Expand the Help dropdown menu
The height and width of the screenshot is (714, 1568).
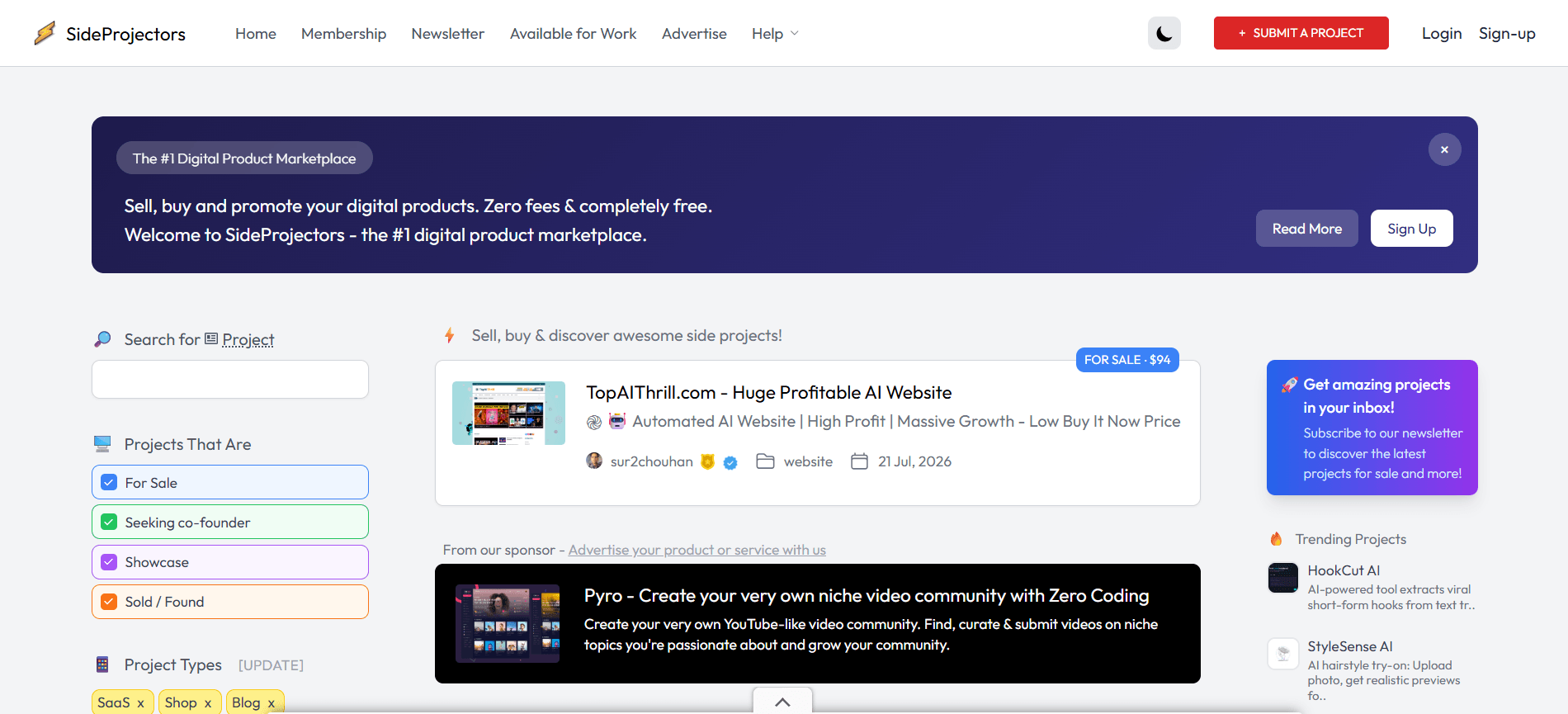(x=775, y=34)
